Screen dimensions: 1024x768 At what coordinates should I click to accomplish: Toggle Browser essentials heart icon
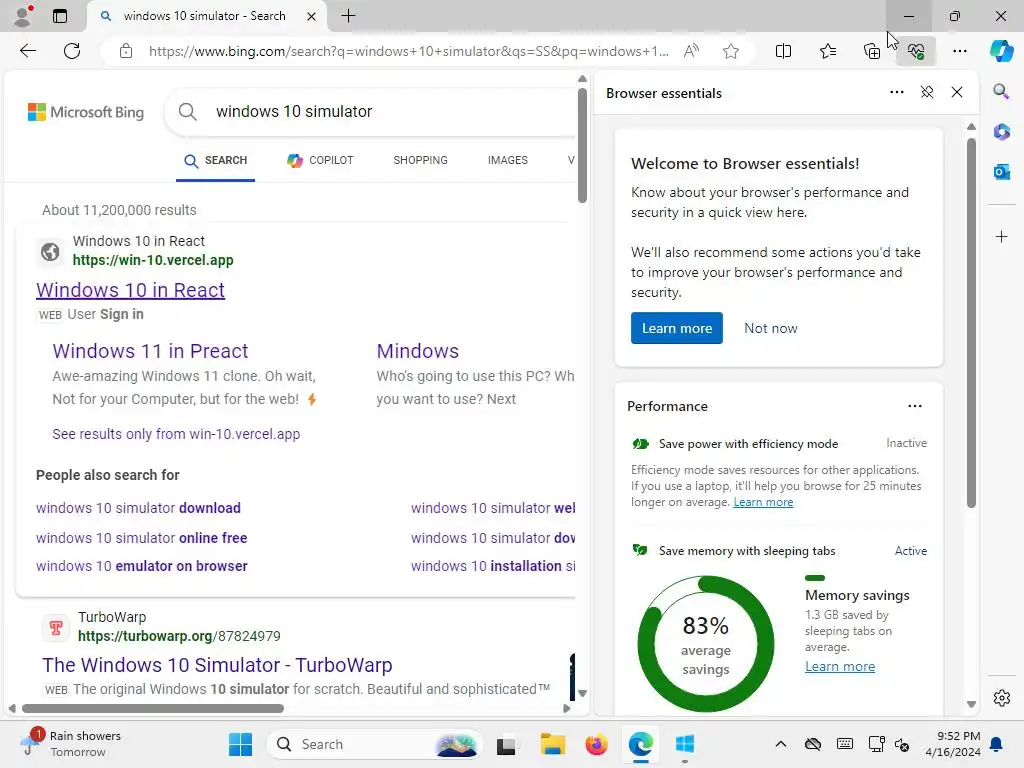(x=916, y=51)
